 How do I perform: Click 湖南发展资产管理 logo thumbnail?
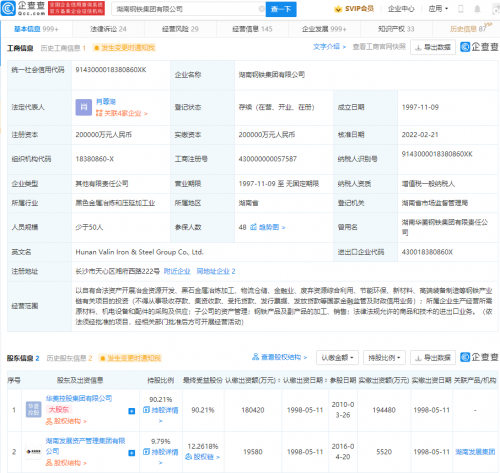pyautogui.click(x=33, y=452)
